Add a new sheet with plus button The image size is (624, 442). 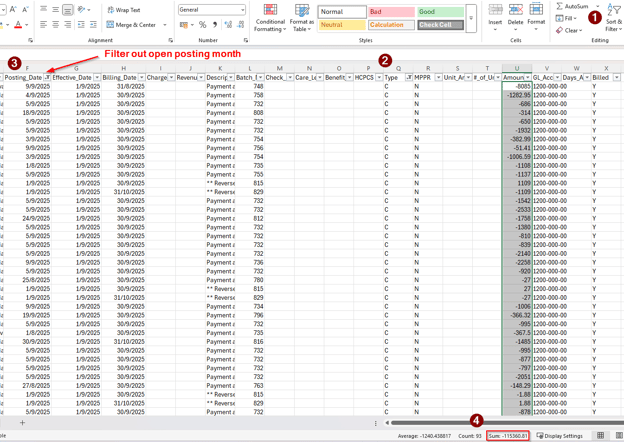coord(22,423)
